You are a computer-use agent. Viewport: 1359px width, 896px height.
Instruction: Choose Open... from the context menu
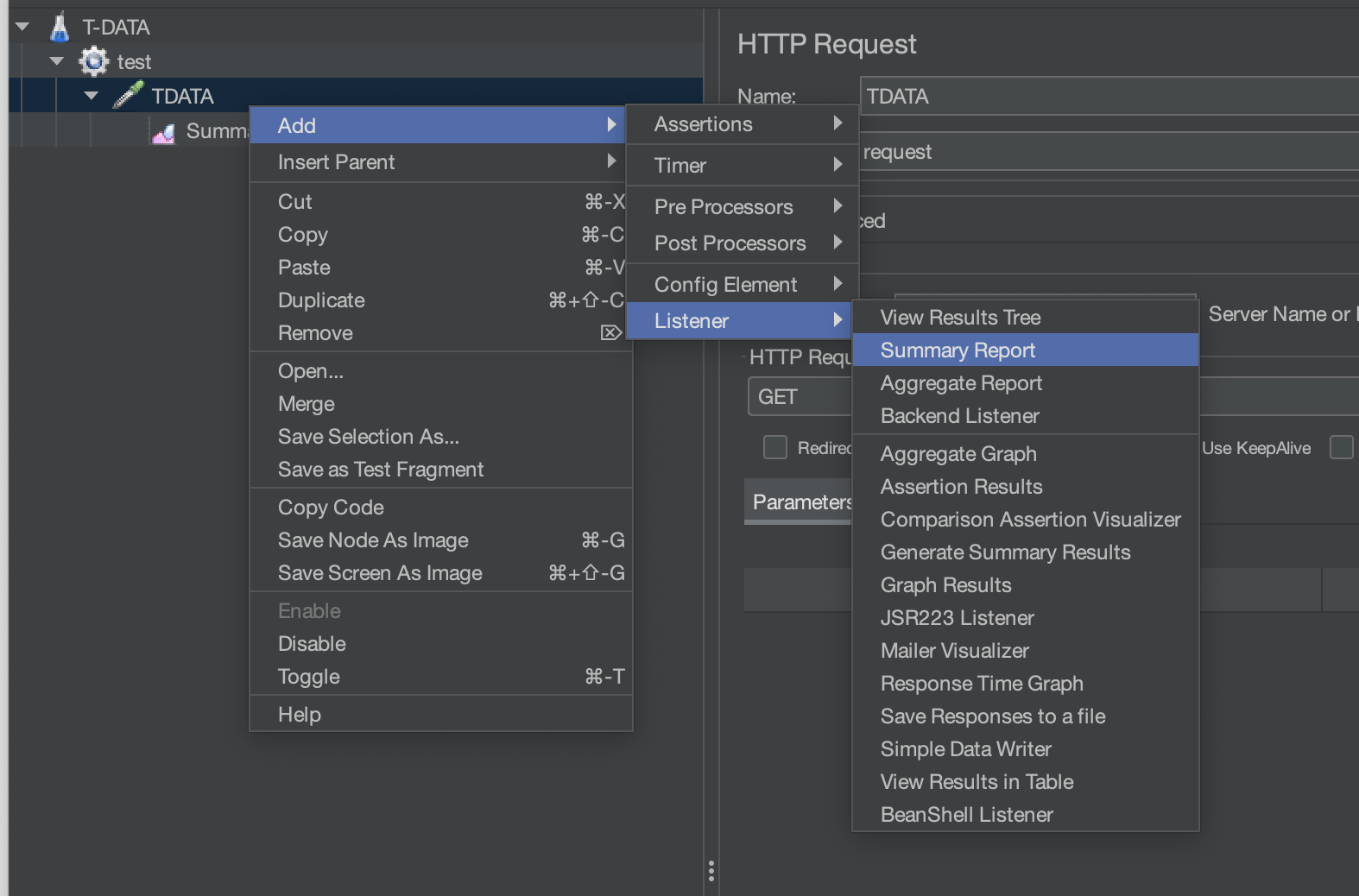pyautogui.click(x=441, y=371)
